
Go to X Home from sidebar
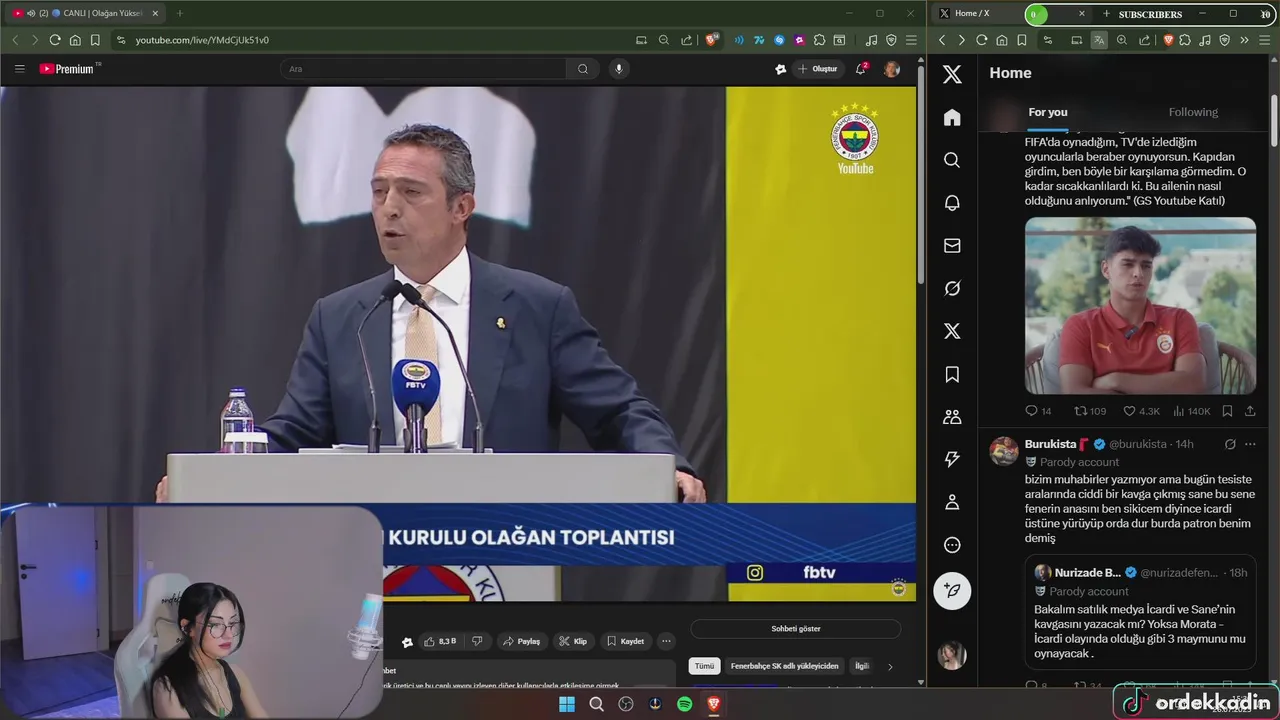[x=952, y=118]
